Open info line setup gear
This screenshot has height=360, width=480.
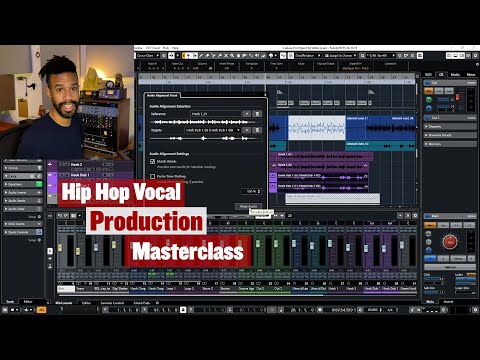[x=477, y=64]
